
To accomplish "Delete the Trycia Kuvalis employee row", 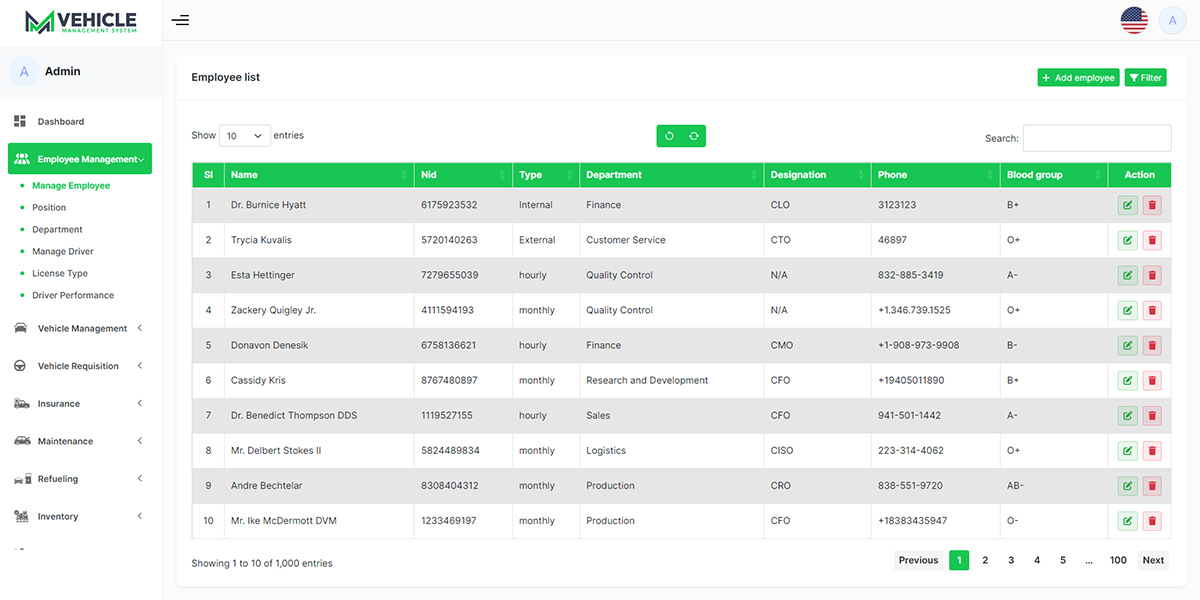I will [x=1152, y=240].
